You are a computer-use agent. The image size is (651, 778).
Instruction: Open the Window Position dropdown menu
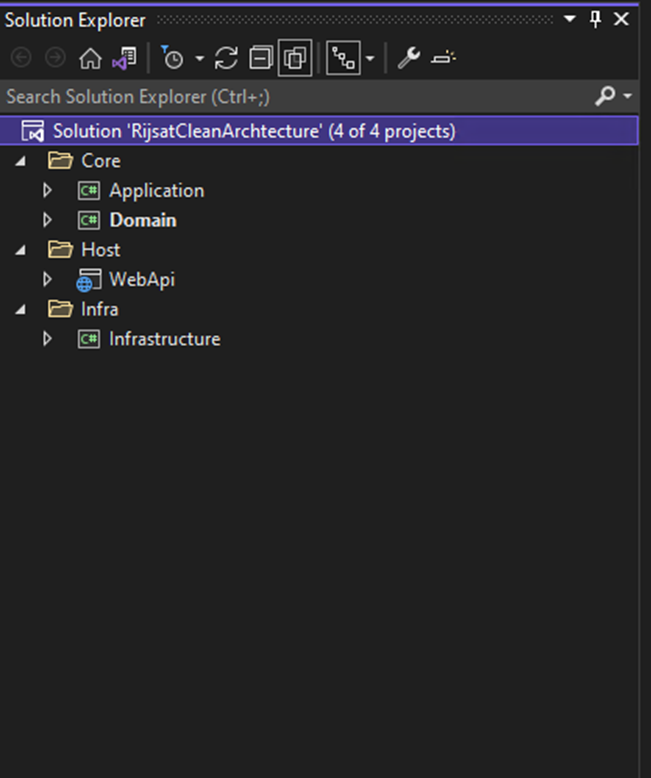(x=570, y=19)
